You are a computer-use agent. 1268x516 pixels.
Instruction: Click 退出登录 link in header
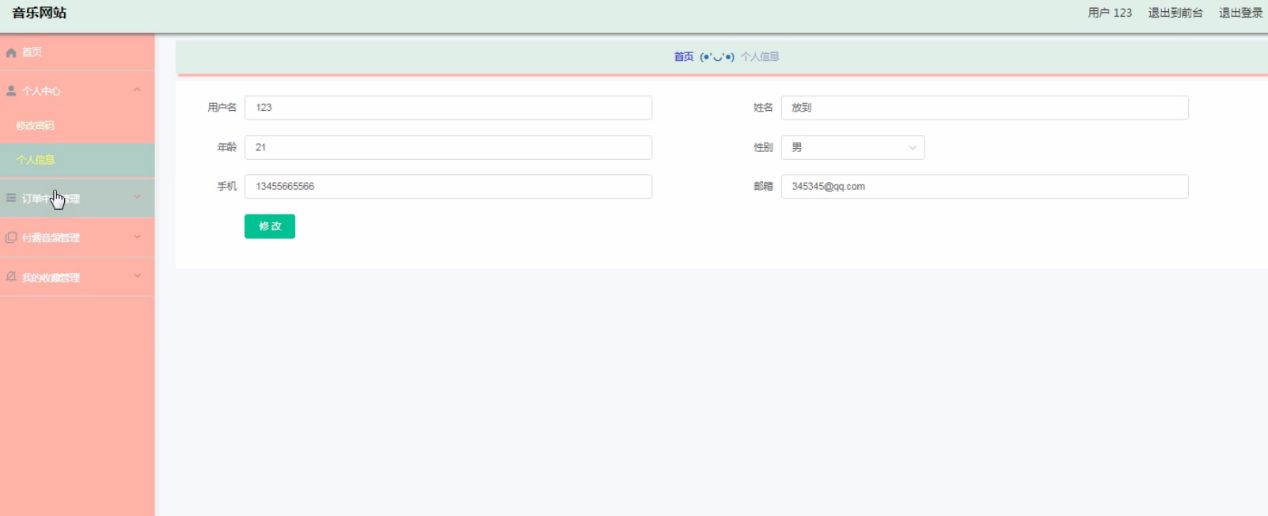[x=1240, y=13]
